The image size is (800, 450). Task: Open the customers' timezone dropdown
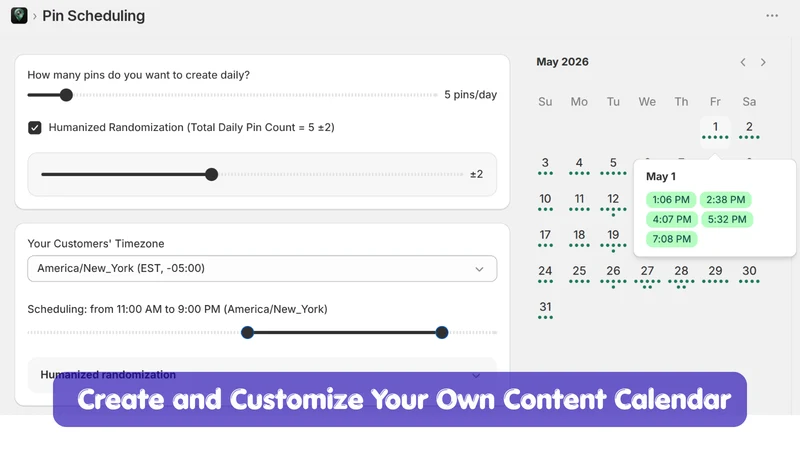click(262, 268)
